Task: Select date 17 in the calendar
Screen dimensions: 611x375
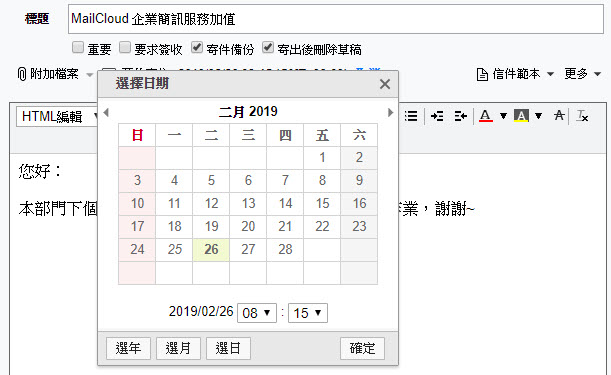Action: [x=137, y=226]
